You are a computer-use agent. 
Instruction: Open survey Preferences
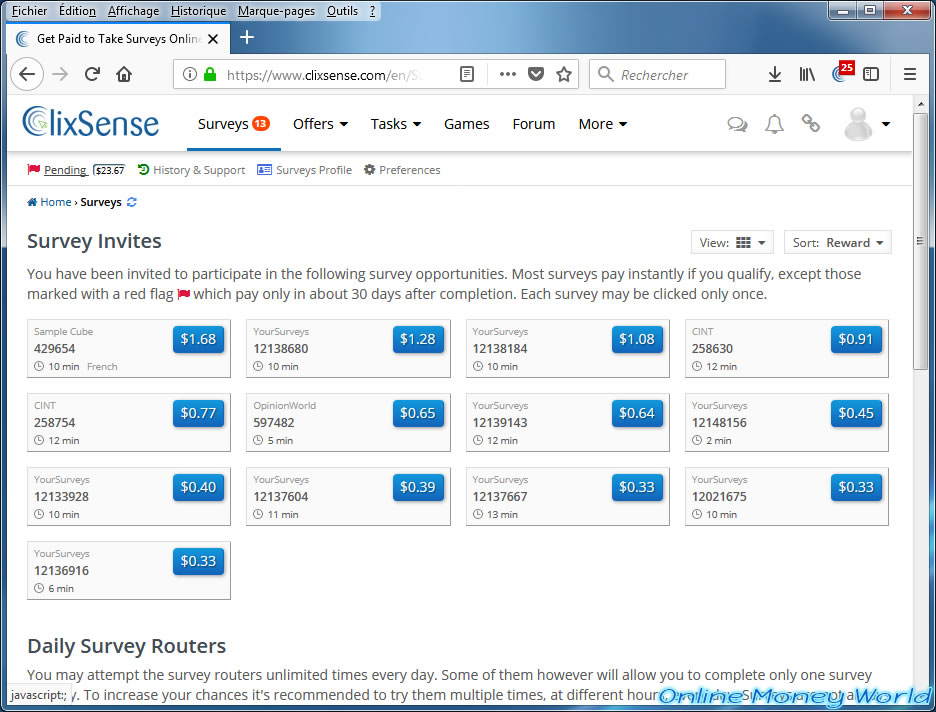[x=402, y=170]
